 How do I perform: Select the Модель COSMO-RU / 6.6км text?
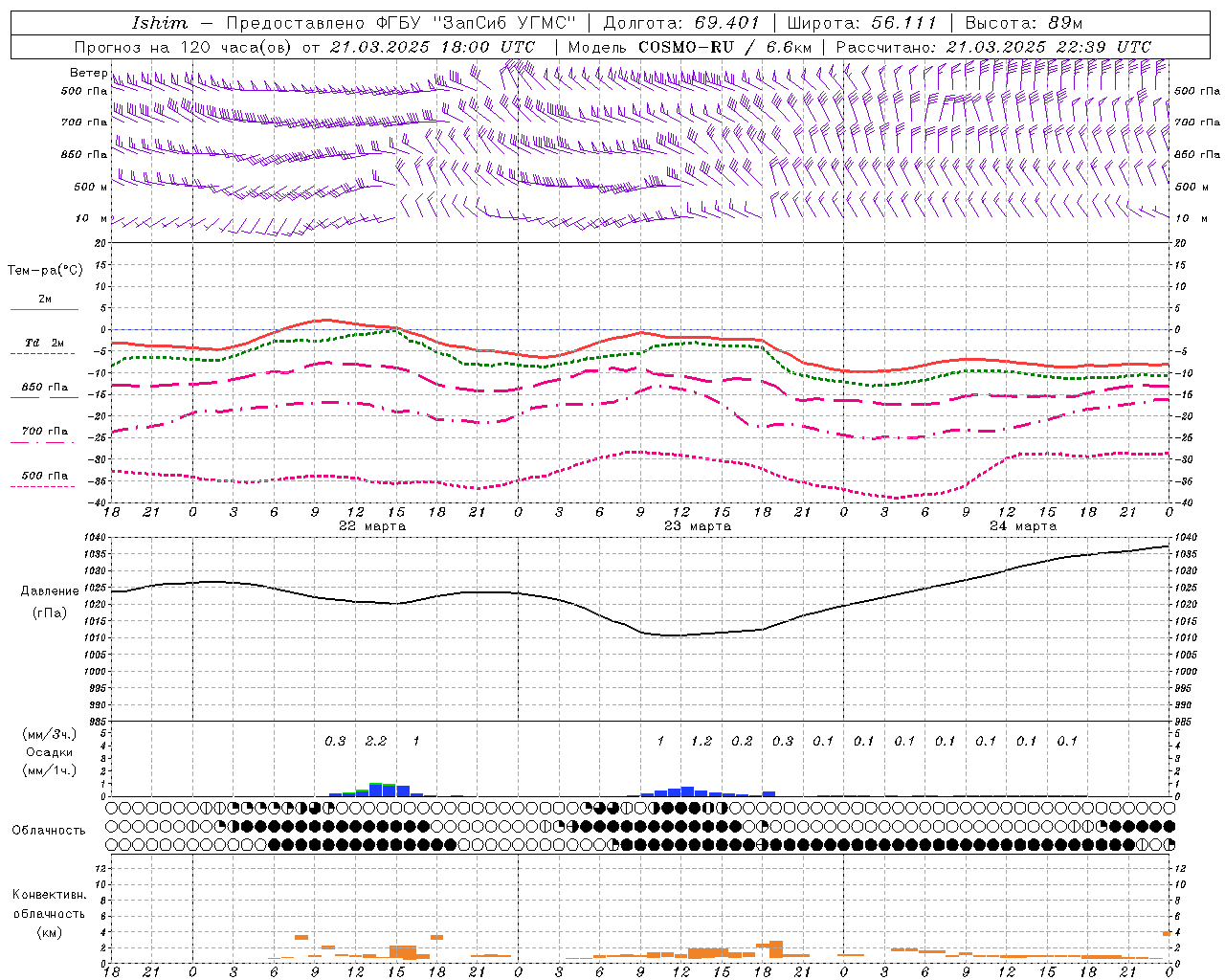(x=690, y=47)
